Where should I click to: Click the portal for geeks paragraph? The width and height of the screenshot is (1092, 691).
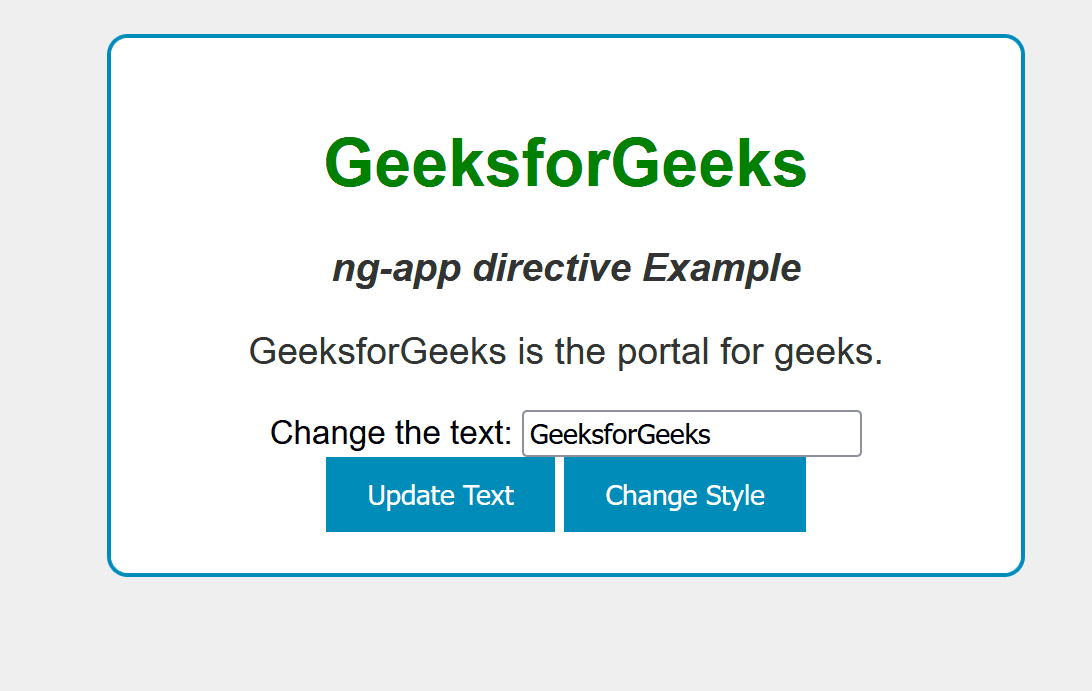click(565, 352)
